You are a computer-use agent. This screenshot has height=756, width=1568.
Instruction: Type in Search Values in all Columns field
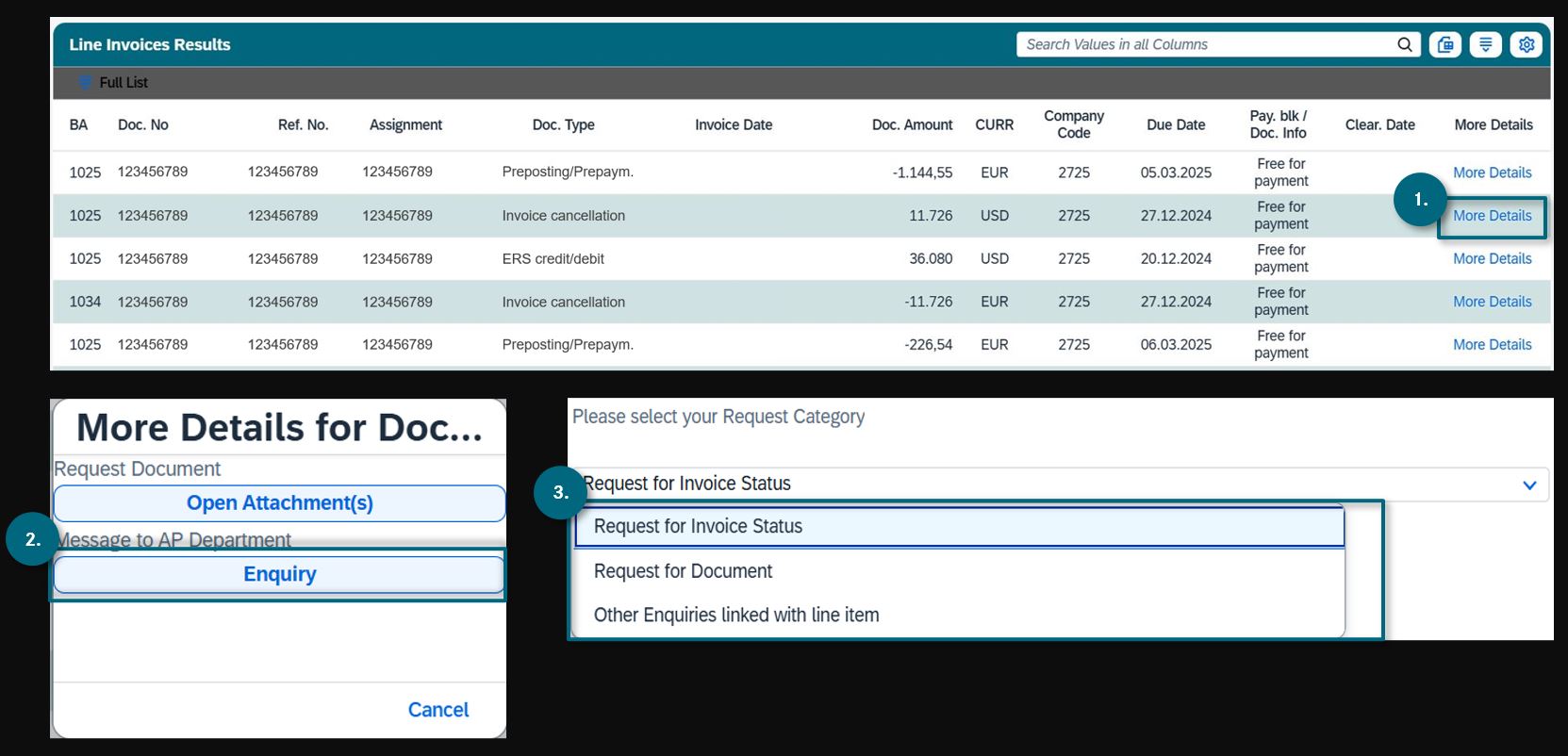(x=1207, y=44)
